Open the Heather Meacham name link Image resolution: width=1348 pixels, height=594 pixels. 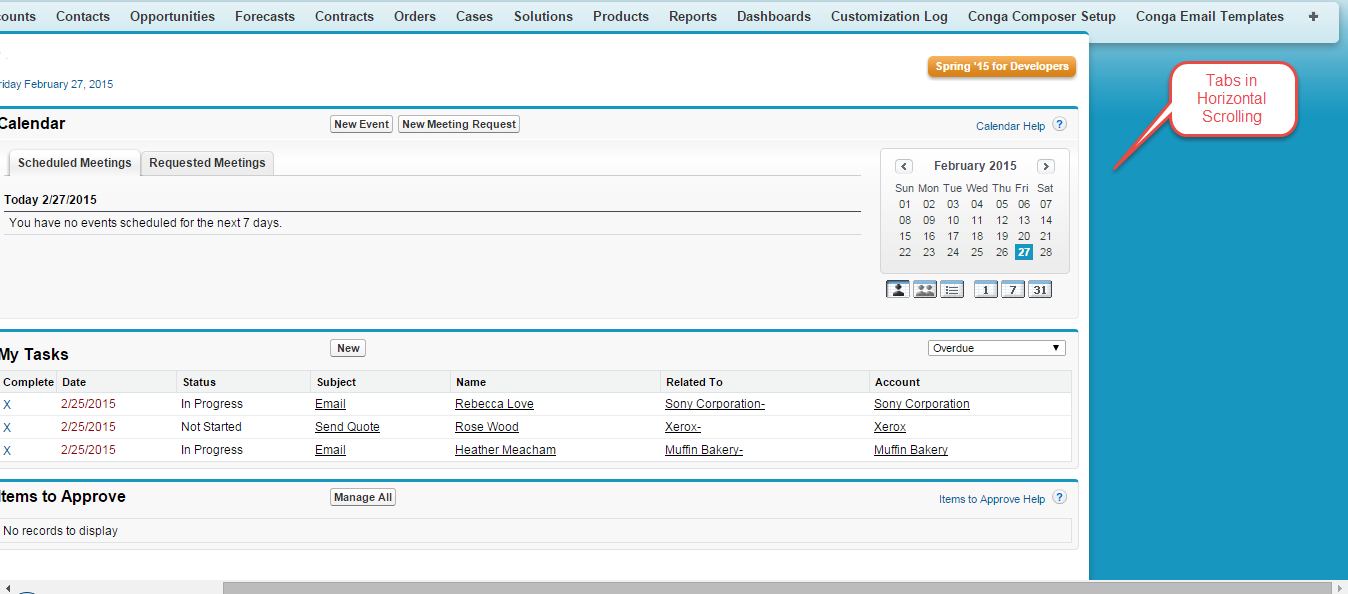point(505,450)
